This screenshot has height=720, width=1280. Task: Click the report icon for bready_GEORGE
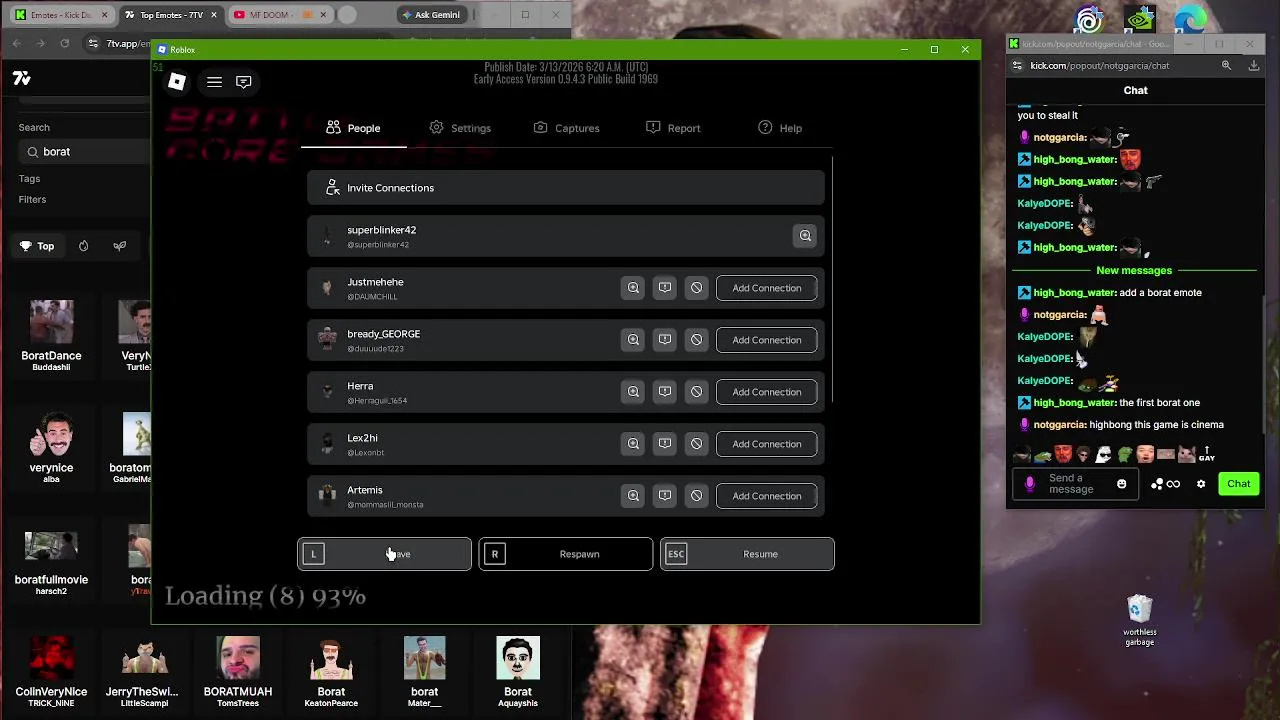[x=665, y=340]
